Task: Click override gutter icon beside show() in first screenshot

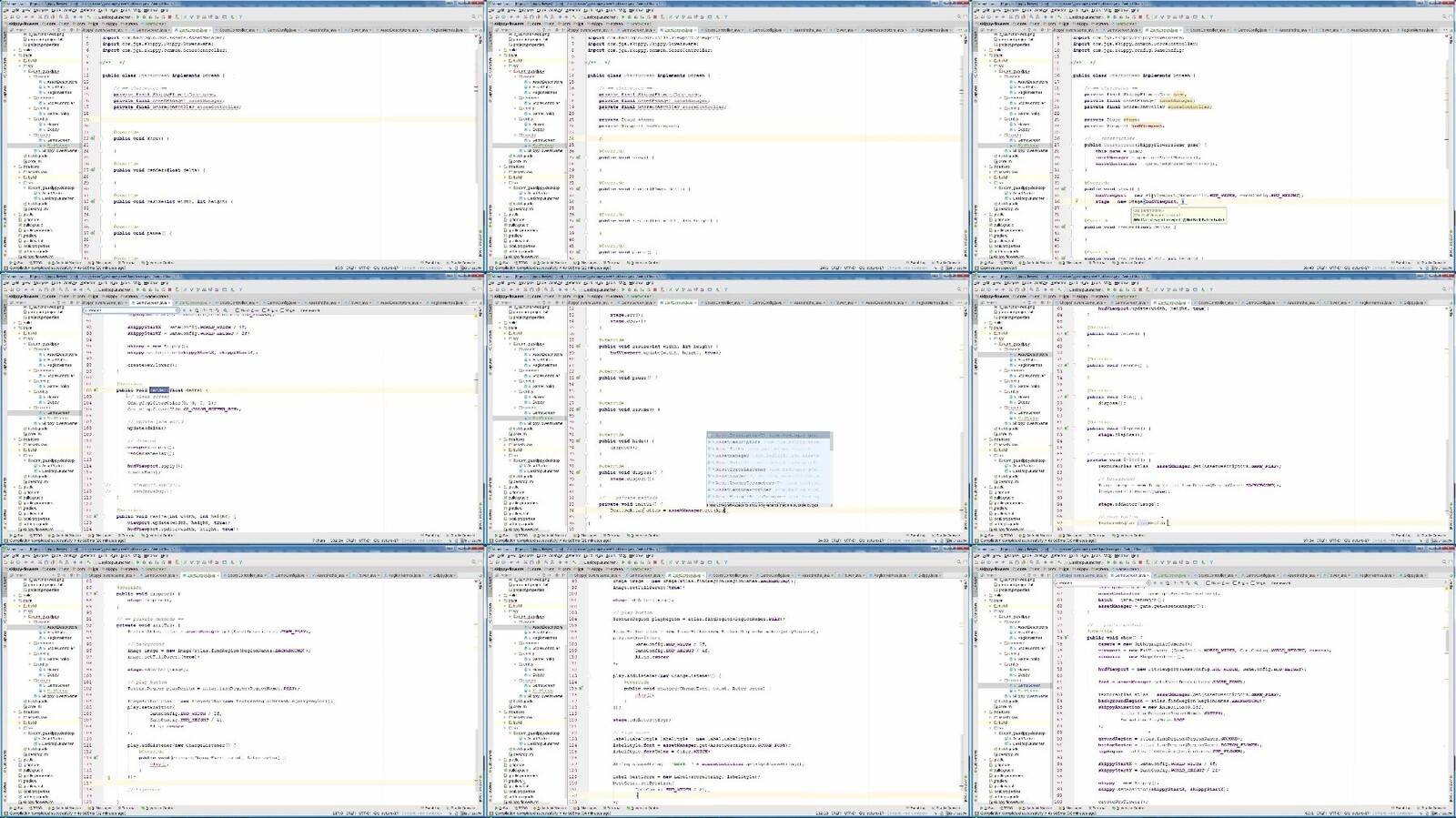Action: click(x=93, y=138)
